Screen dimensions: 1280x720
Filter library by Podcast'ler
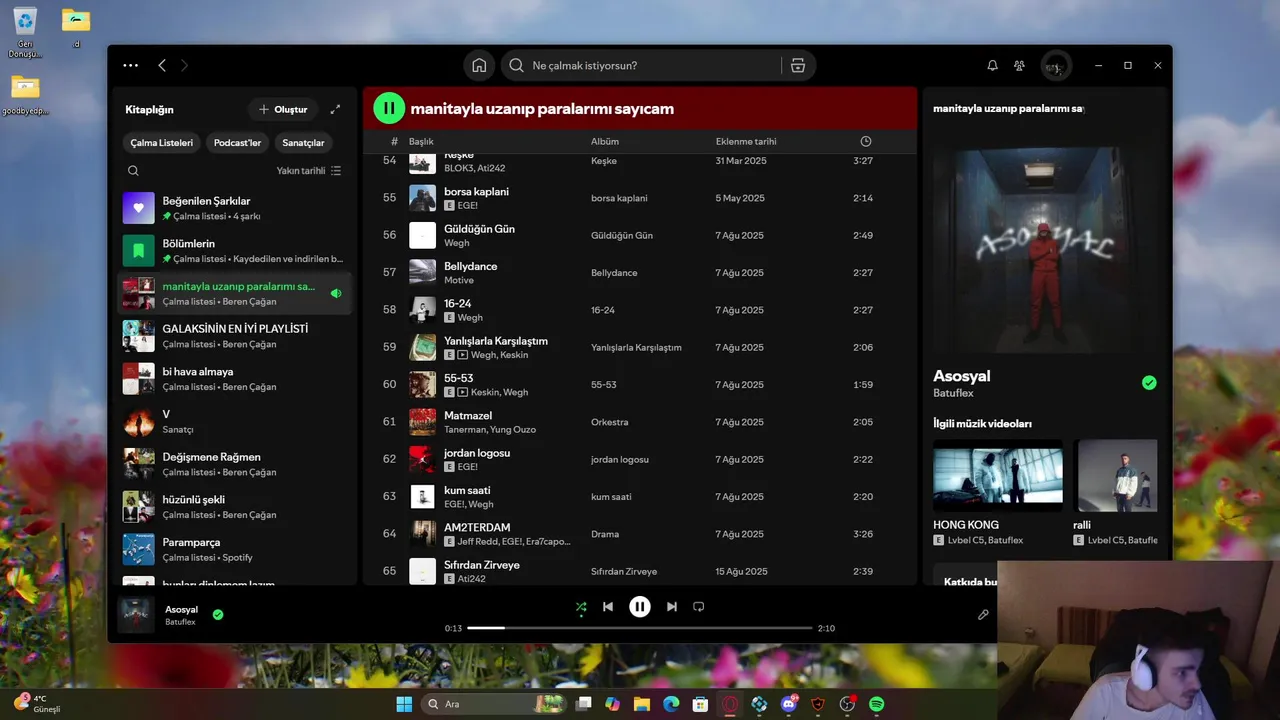237,143
